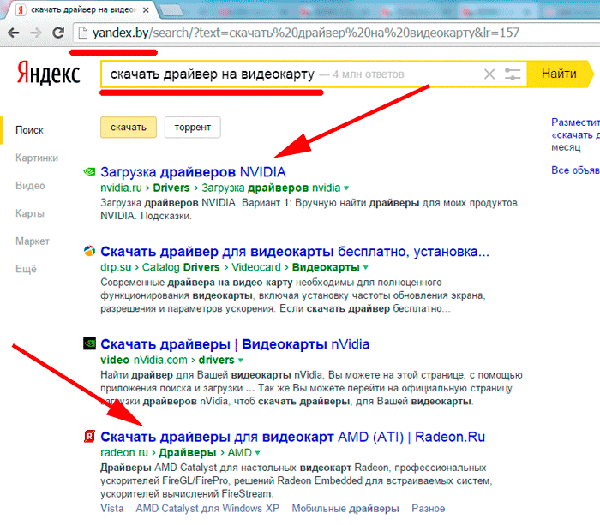This screenshot has height=525, width=600.
Task: Click Драйверы breadcrumb under Radeon result
Action: pos(188,453)
